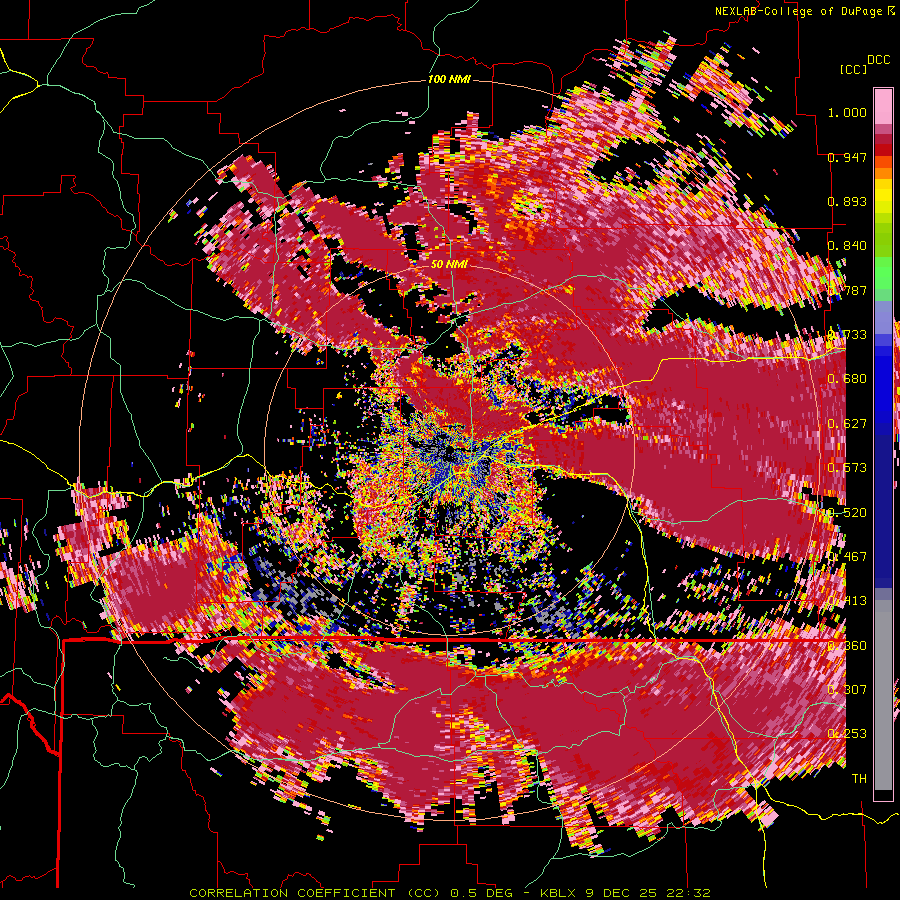900x900 pixels.
Task: Click the 22:32 timestamp in the caption
Action: coord(688,893)
